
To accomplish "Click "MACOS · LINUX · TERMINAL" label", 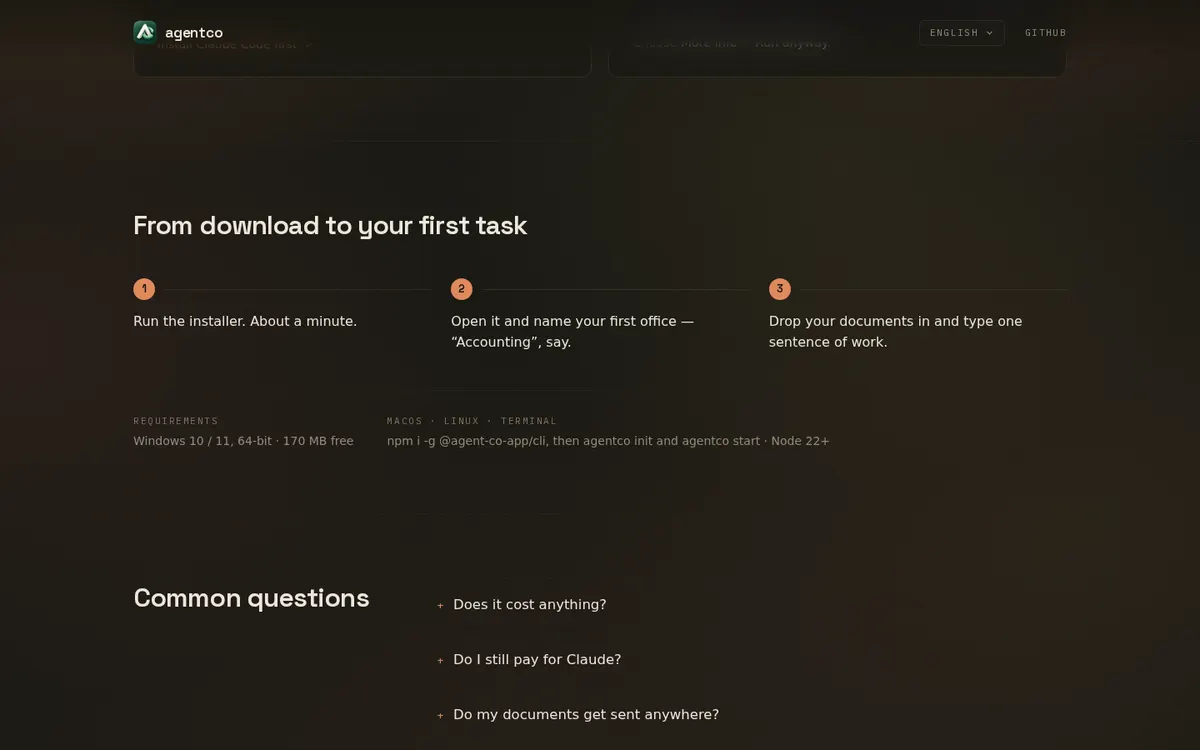I will [472, 421].
